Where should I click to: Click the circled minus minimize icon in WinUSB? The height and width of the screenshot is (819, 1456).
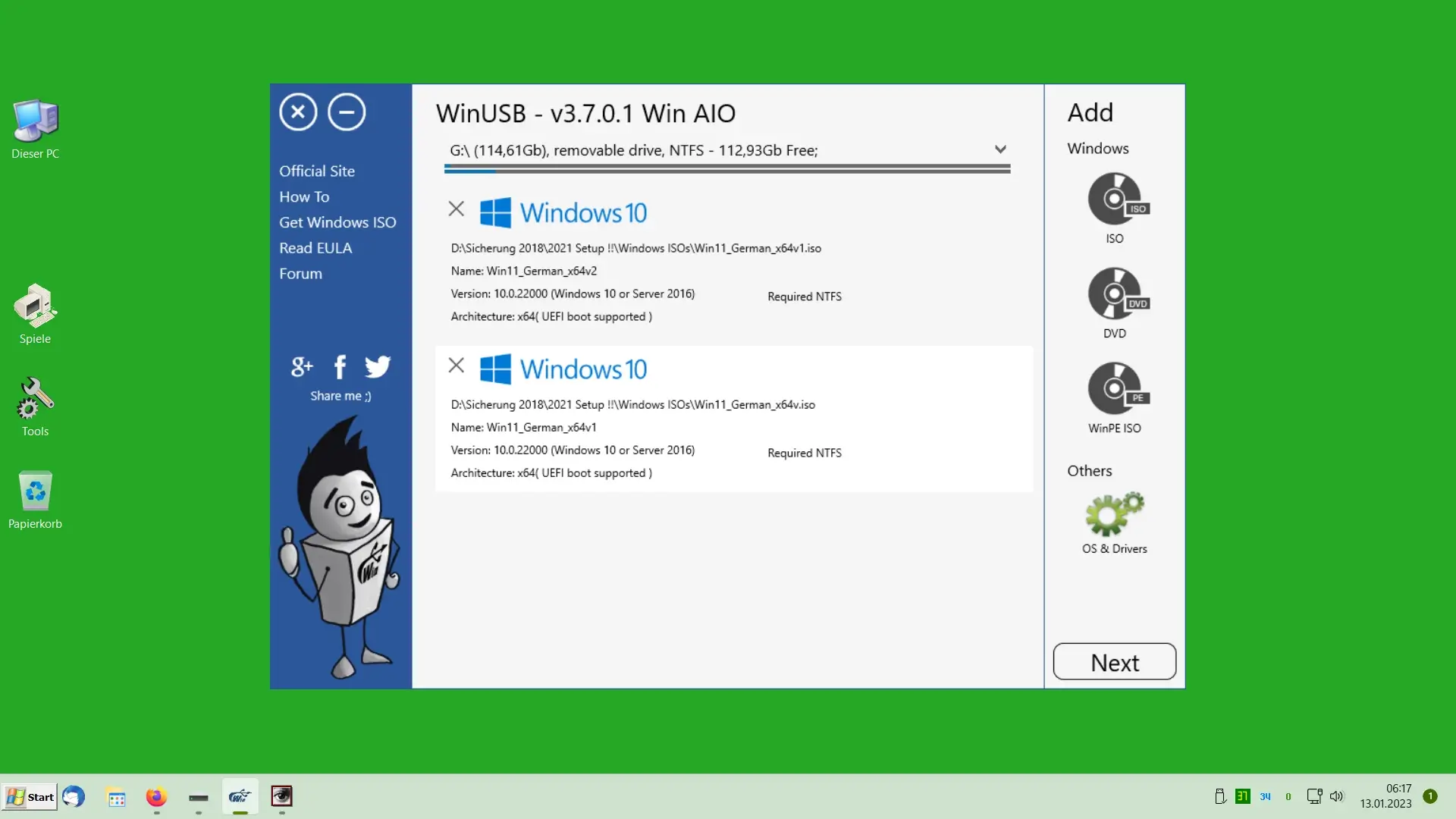click(347, 112)
